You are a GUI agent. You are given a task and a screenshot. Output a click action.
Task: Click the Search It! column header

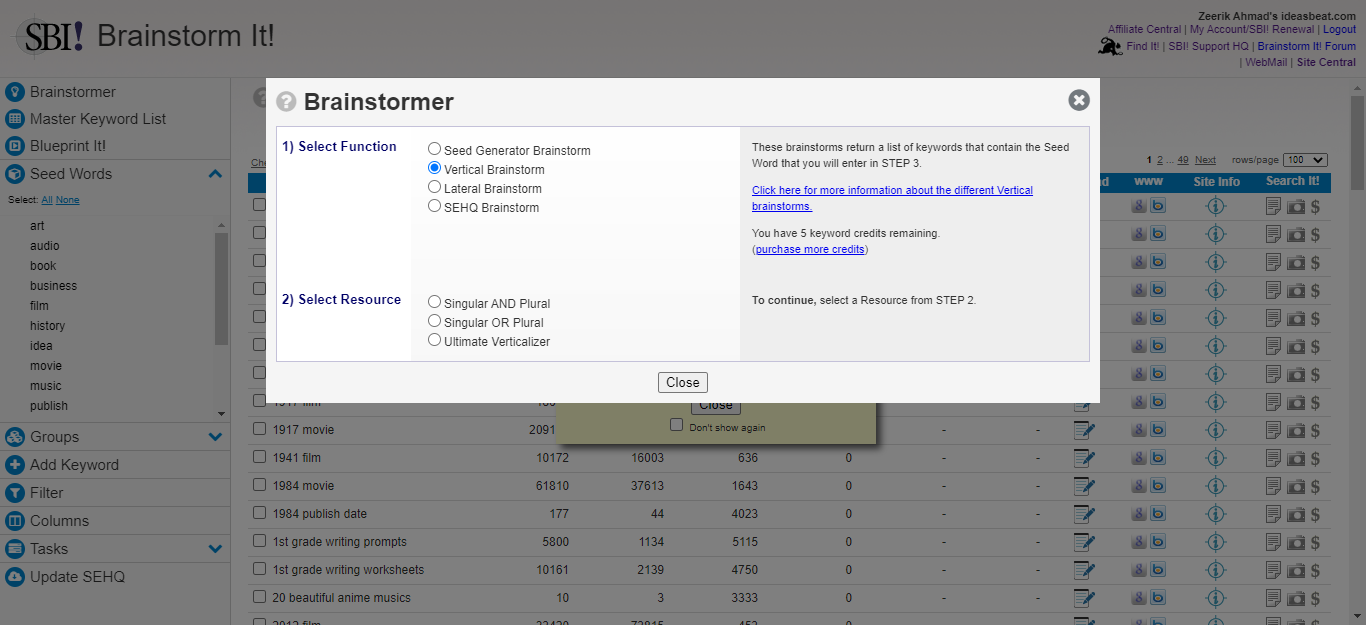point(1293,181)
